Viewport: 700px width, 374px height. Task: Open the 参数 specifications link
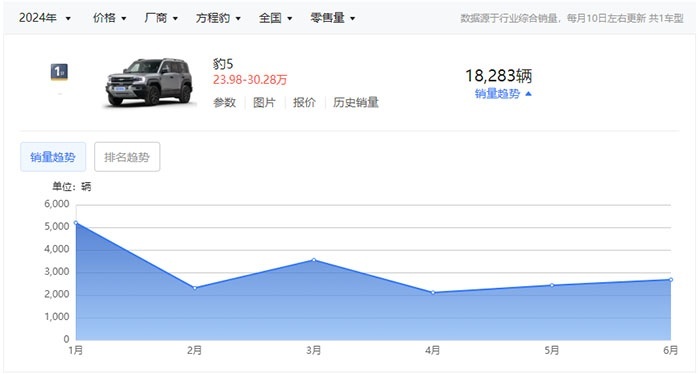[224, 102]
